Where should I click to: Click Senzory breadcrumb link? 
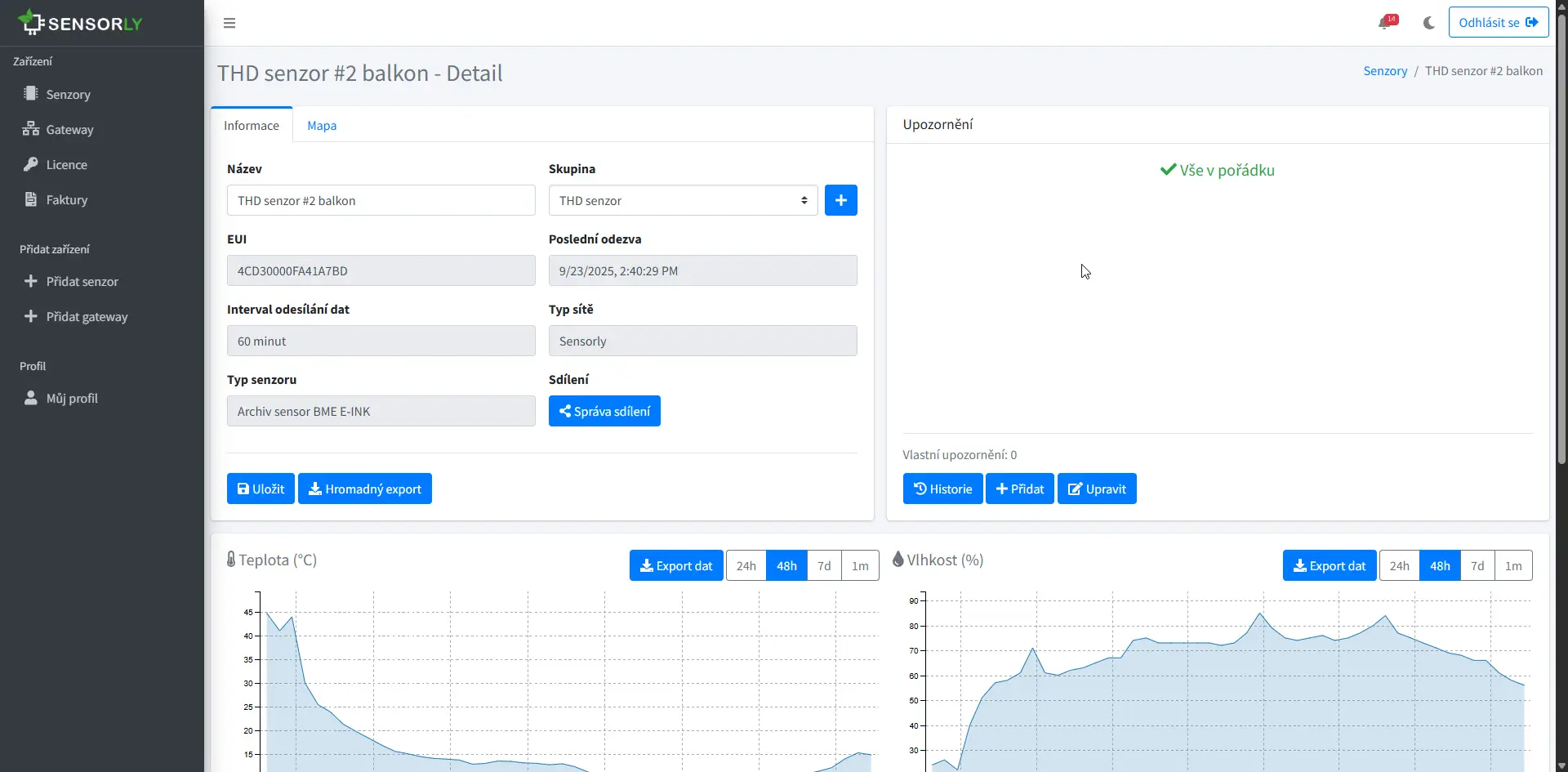[x=1385, y=71]
